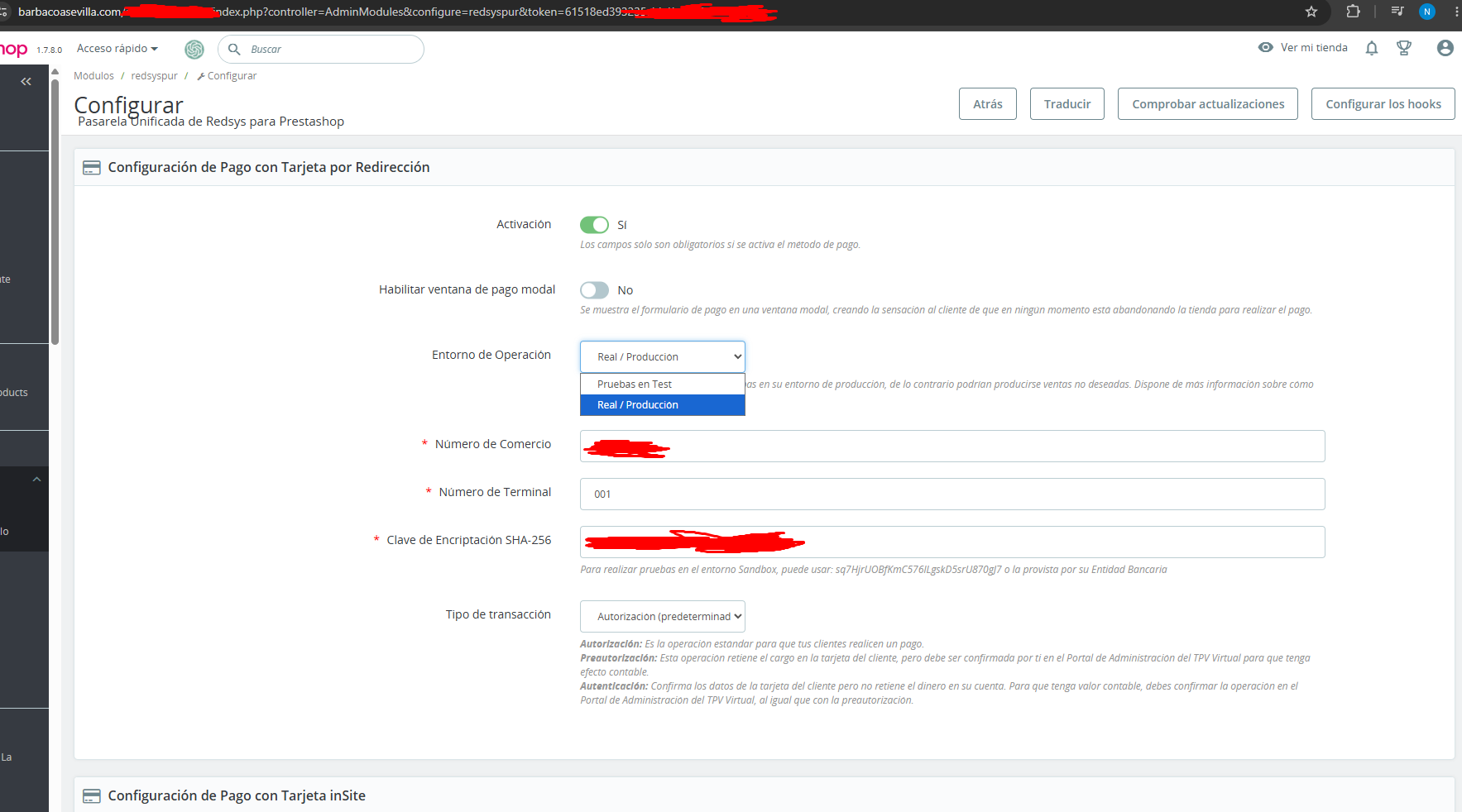The image size is (1462, 812).
Task: Go to the redsyspur breadcrumb
Action: point(154,76)
